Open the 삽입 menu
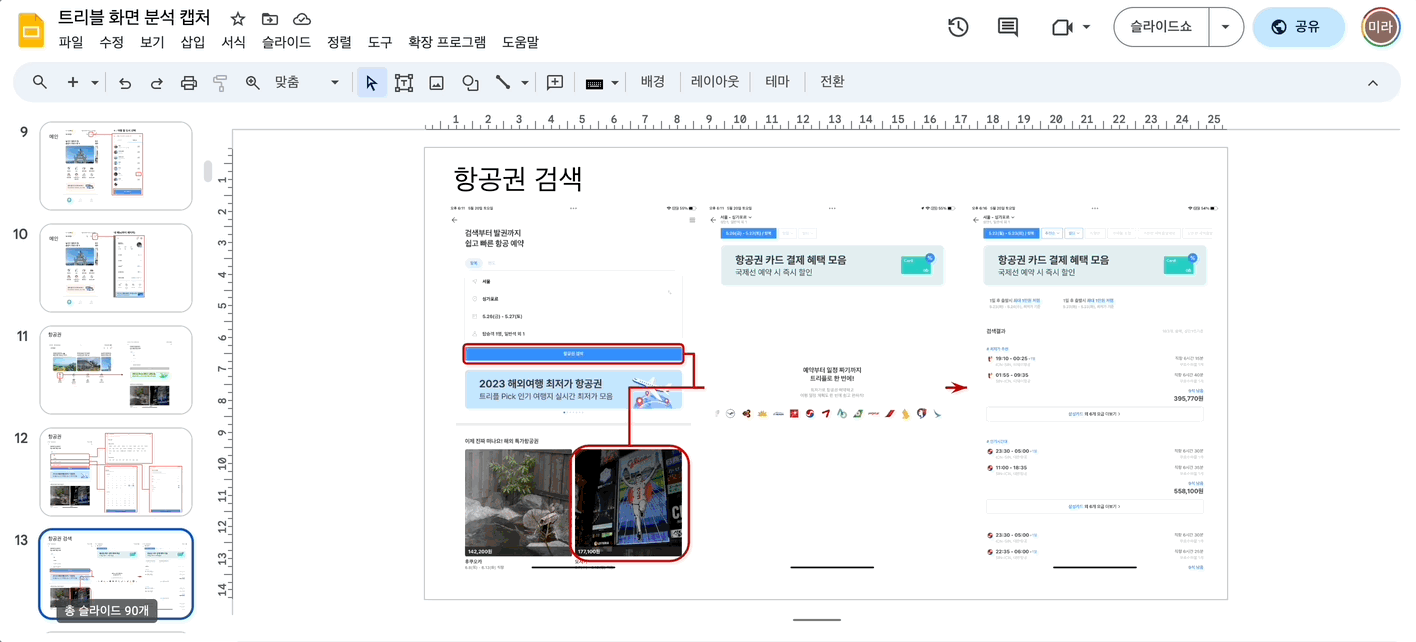The width and height of the screenshot is (1416, 642). click(193, 42)
